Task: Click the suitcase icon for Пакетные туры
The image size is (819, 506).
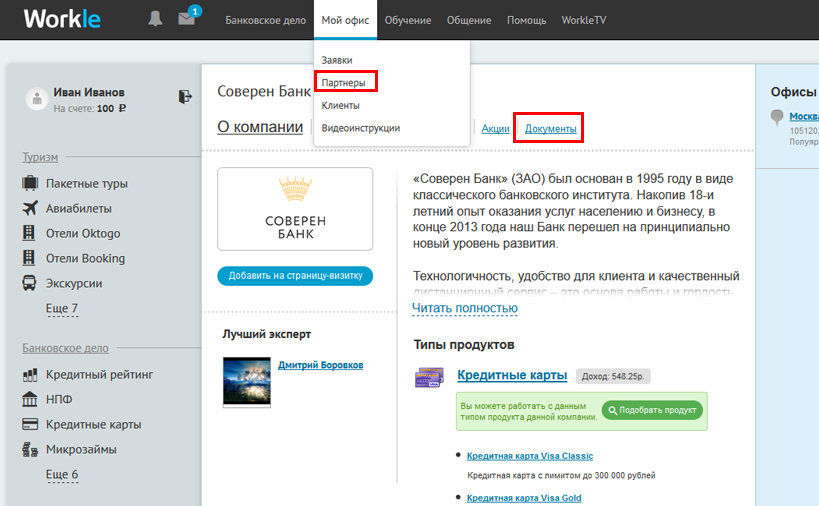Action: [x=30, y=183]
